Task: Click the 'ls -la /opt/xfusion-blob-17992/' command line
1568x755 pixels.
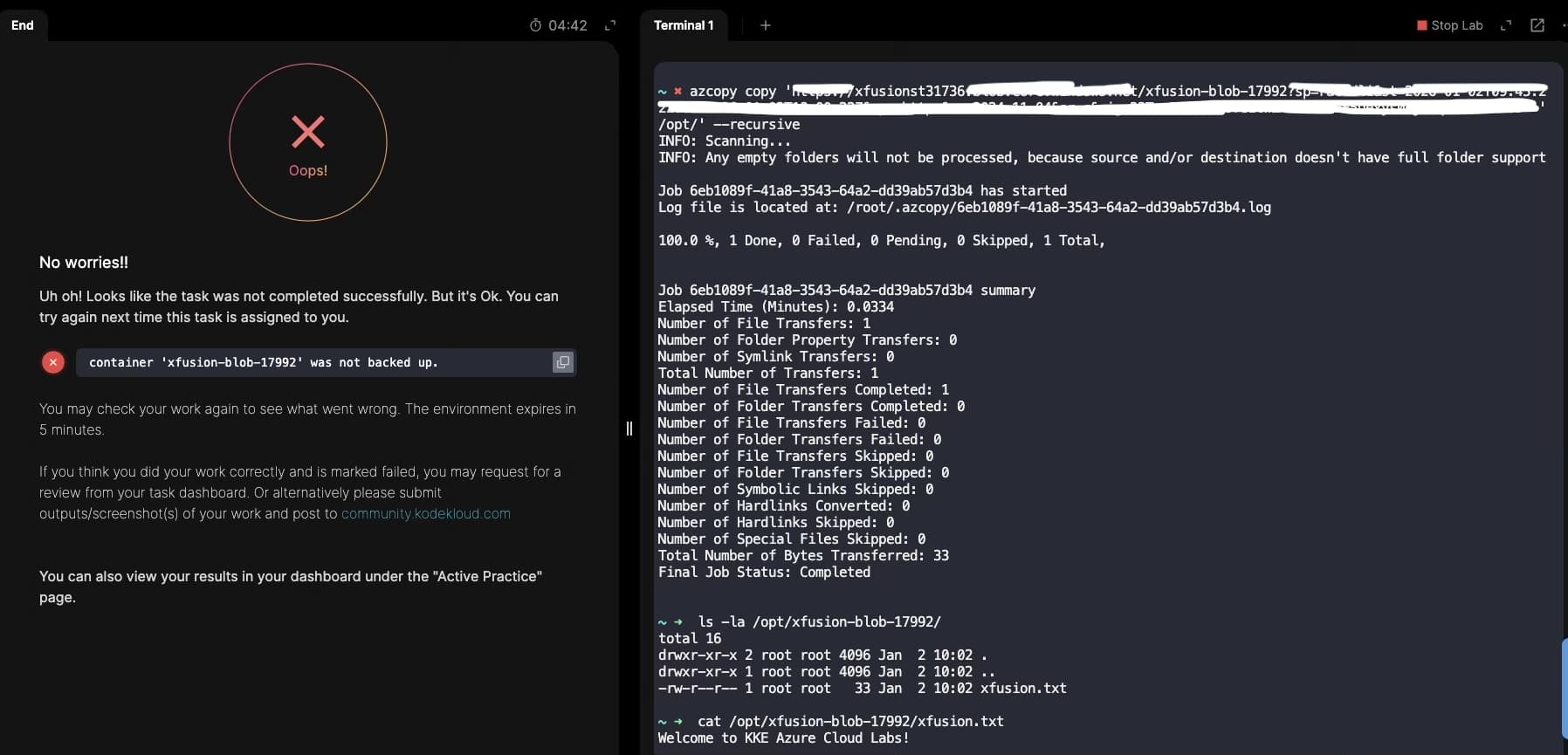Action: 819,621
